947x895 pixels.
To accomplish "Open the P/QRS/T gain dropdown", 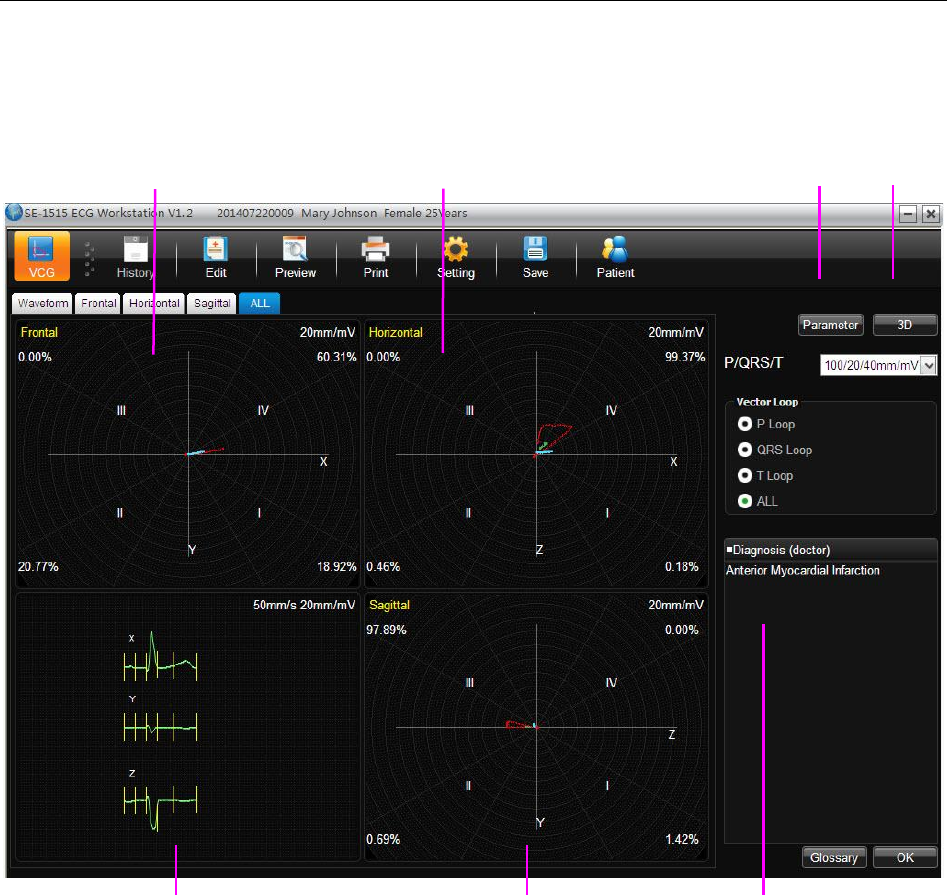I will click(x=878, y=365).
